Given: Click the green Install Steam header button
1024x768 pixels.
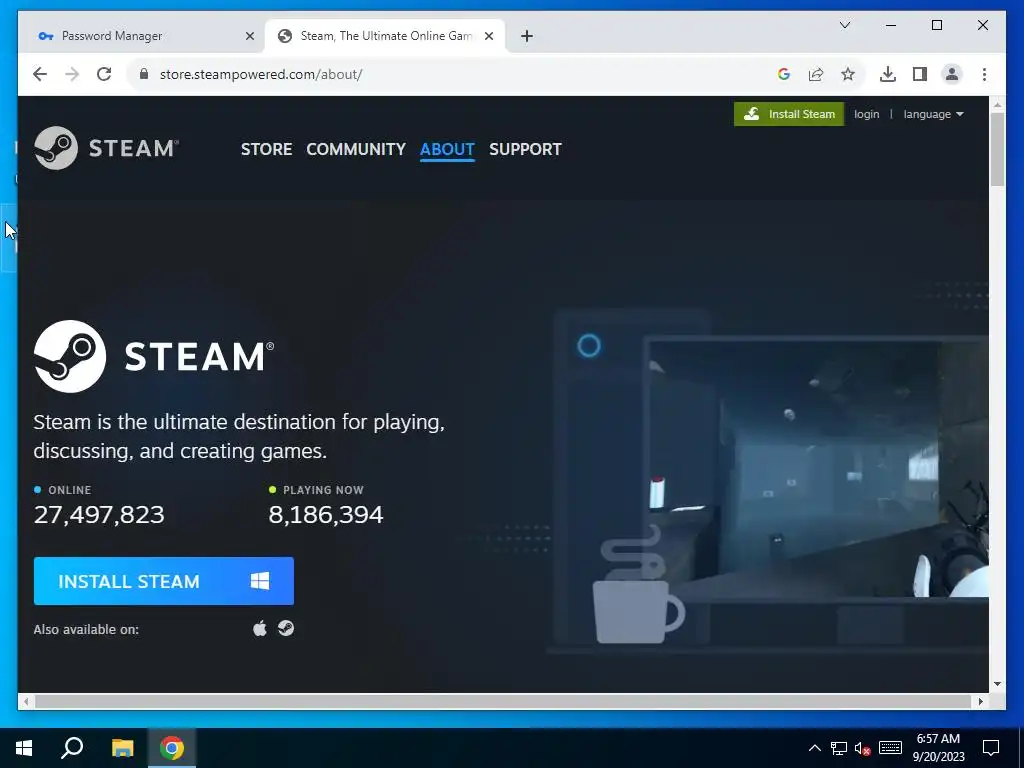Looking at the screenshot, I should pyautogui.click(x=789, y=114).
